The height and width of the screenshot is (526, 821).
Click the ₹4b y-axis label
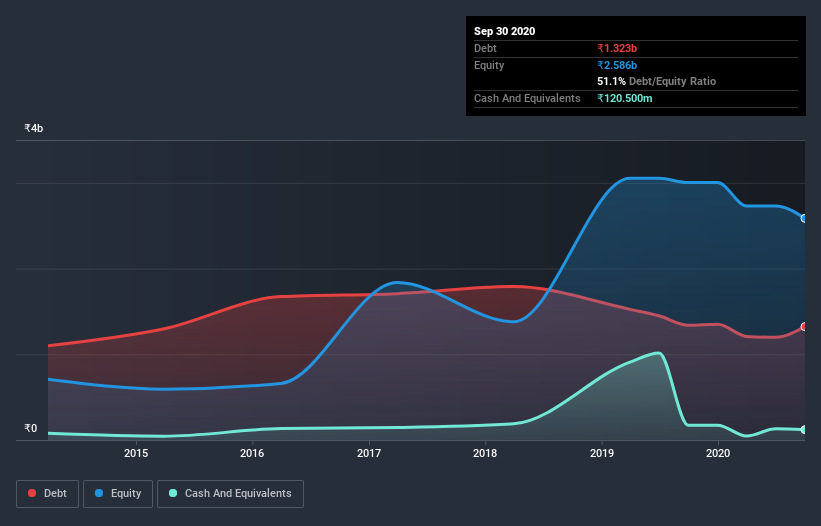34,128
